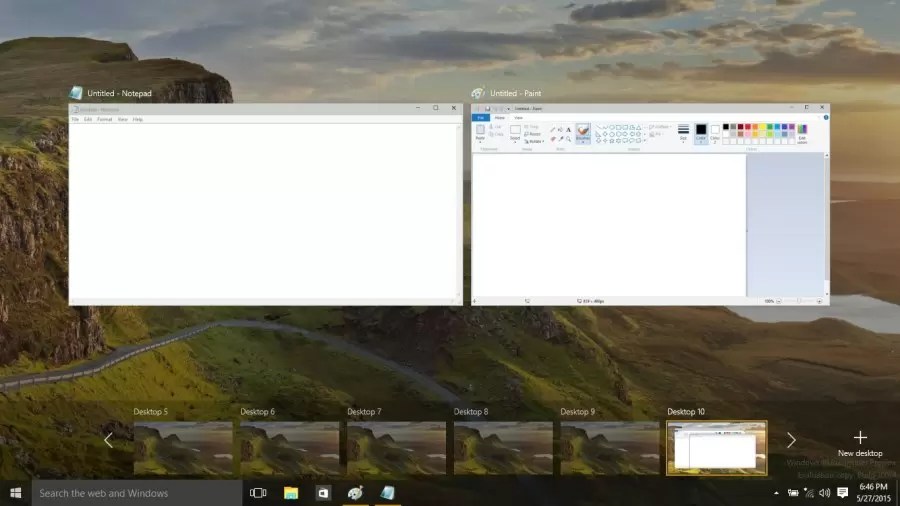Open the Paint Help question mark icon
900x506 pixels.
pyautogui.click(x=826, y=118)
